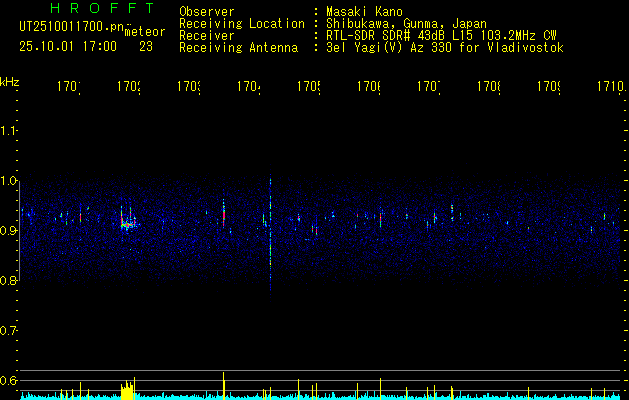Click the Receiving Antenna label

pos(238,48)
